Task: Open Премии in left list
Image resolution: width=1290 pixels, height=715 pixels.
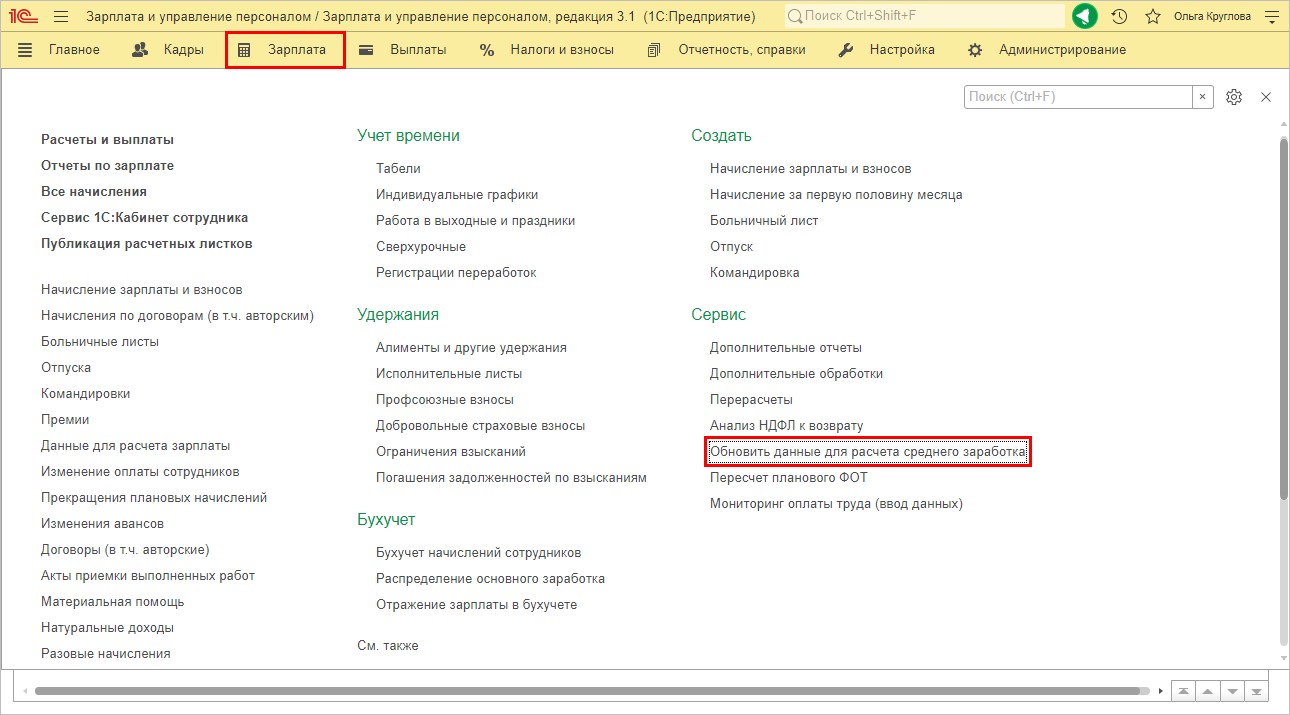Action: coord(65,420)
